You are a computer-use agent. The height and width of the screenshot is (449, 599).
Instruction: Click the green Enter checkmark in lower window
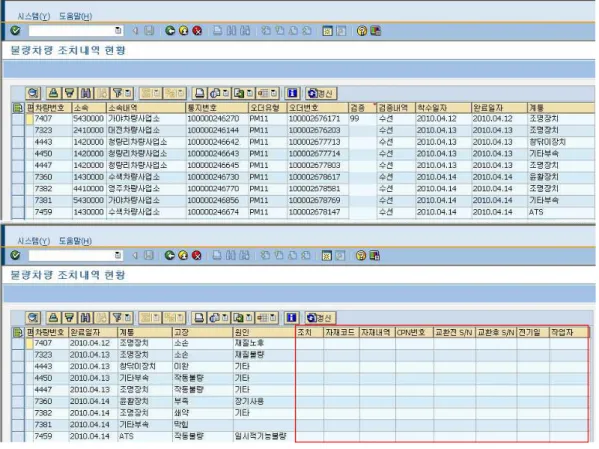[x=15, y=255]
